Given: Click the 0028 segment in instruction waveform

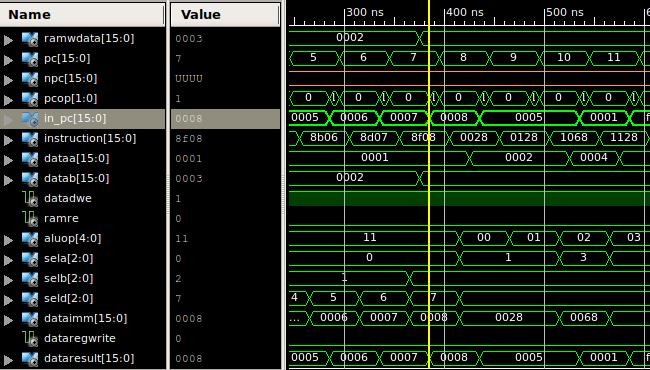Looking at the screenshot, I should [474, 137].
